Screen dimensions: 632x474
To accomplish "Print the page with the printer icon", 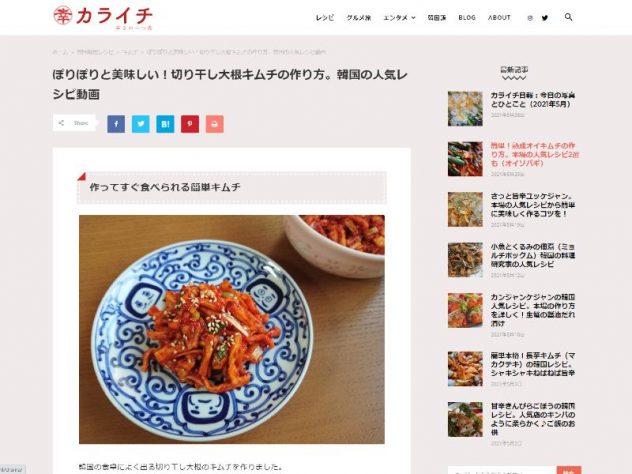I will (214, 124).
